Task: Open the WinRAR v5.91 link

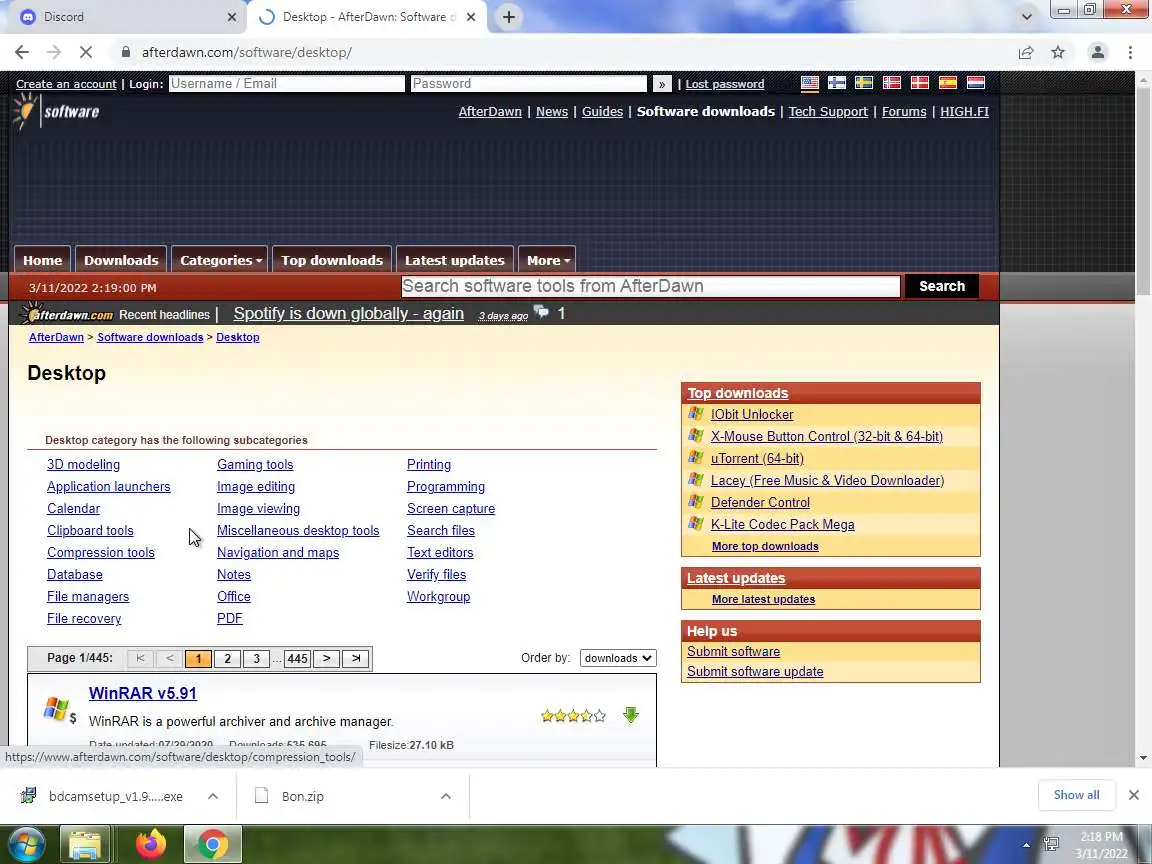Action: click(143, 693)
